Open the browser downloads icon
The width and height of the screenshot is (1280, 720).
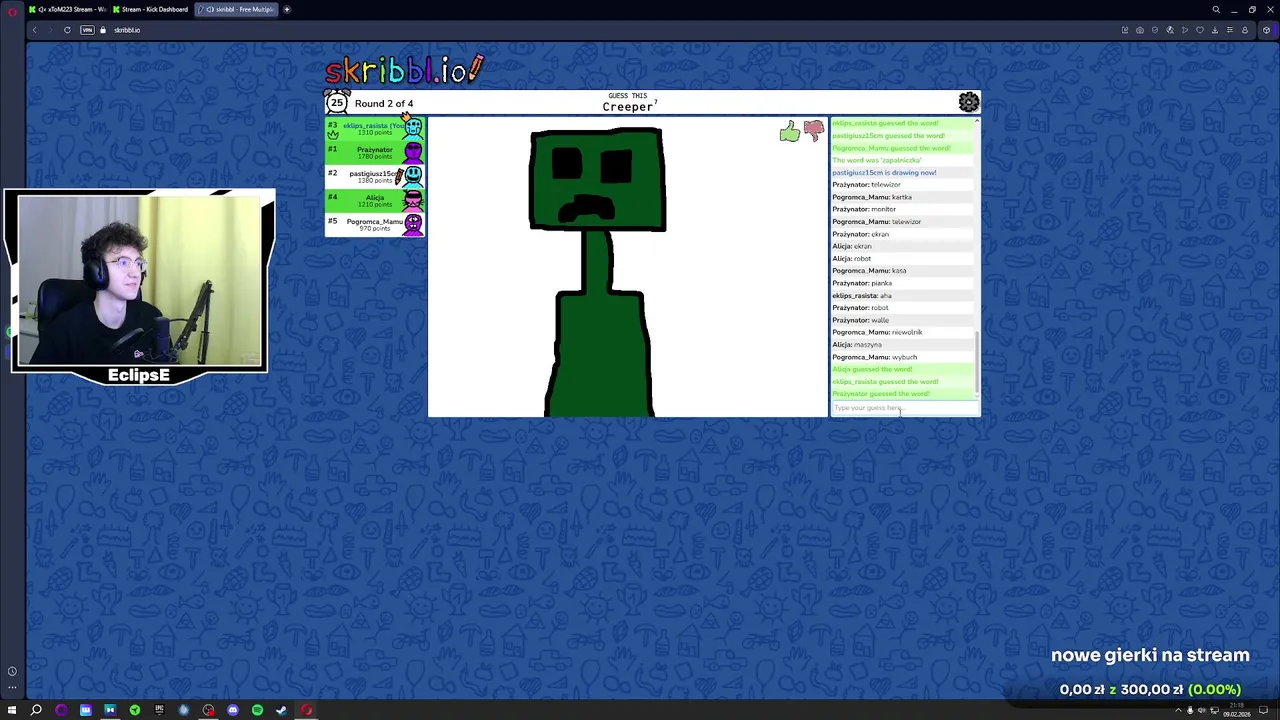(x=1215, y=30)
